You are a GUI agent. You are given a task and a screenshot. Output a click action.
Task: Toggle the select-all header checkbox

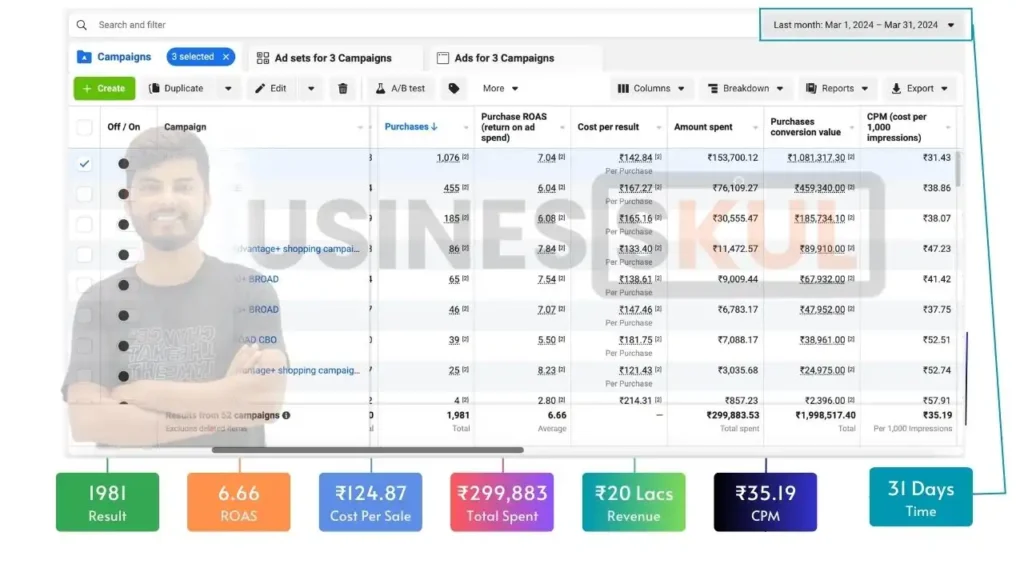point(85,127)
